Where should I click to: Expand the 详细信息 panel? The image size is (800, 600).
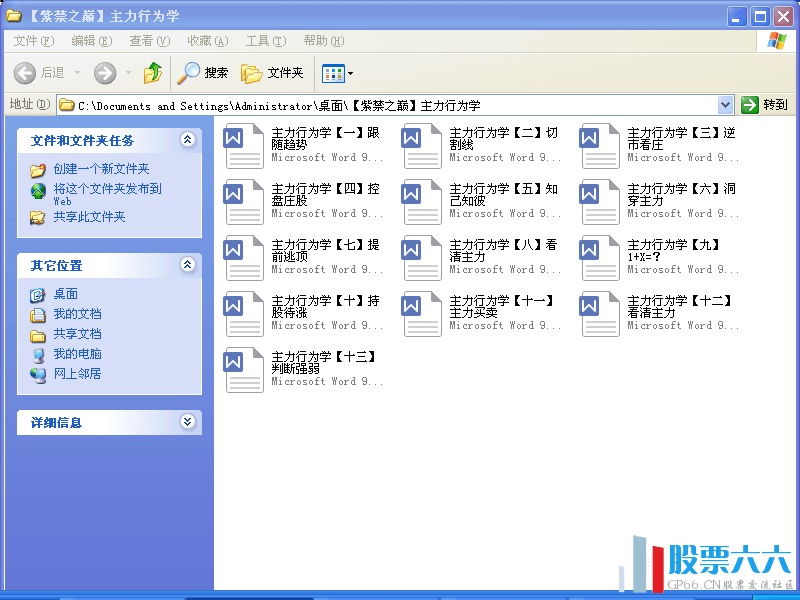point(188,422)
